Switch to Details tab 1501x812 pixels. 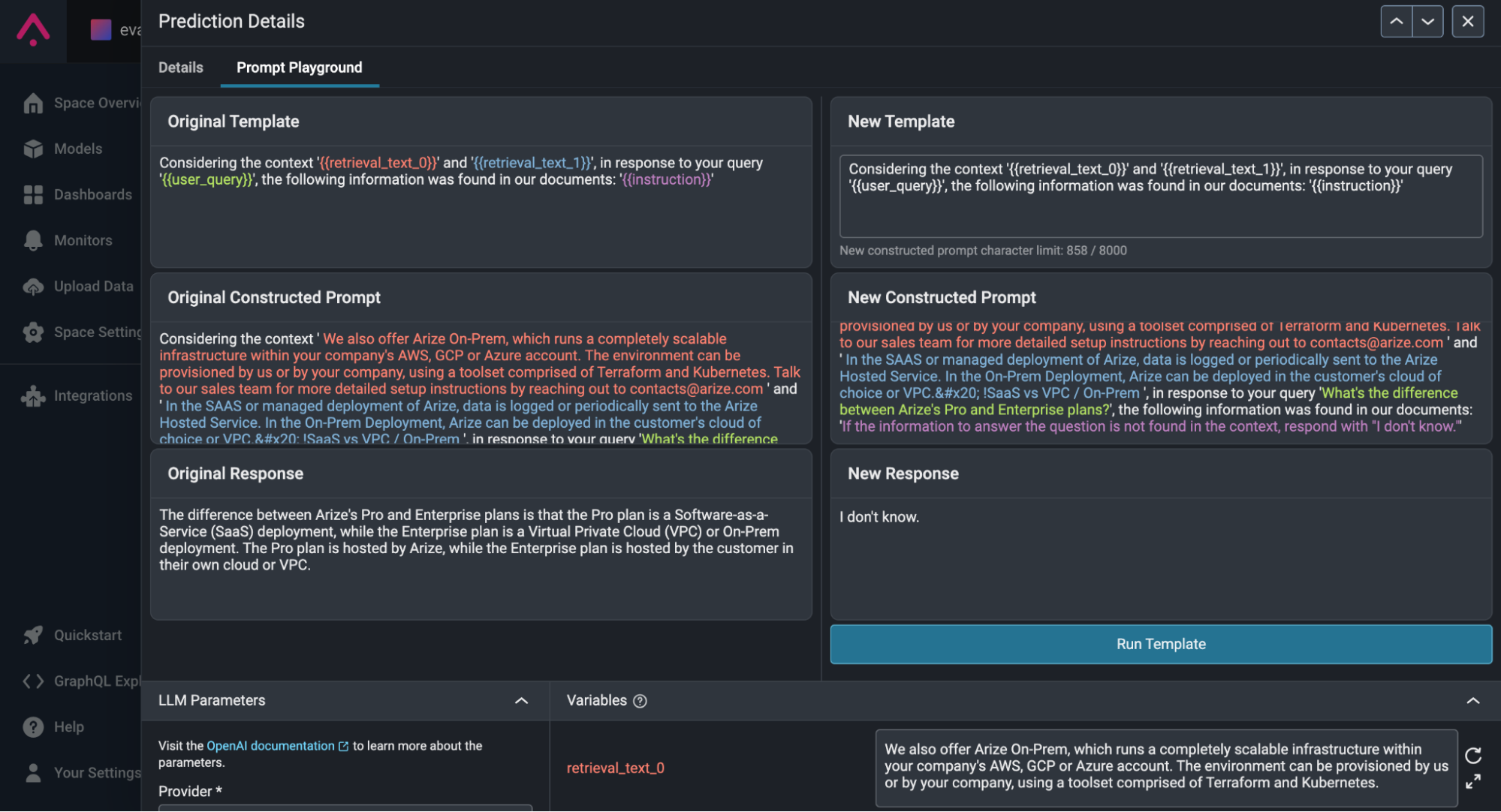pos(180,65)
